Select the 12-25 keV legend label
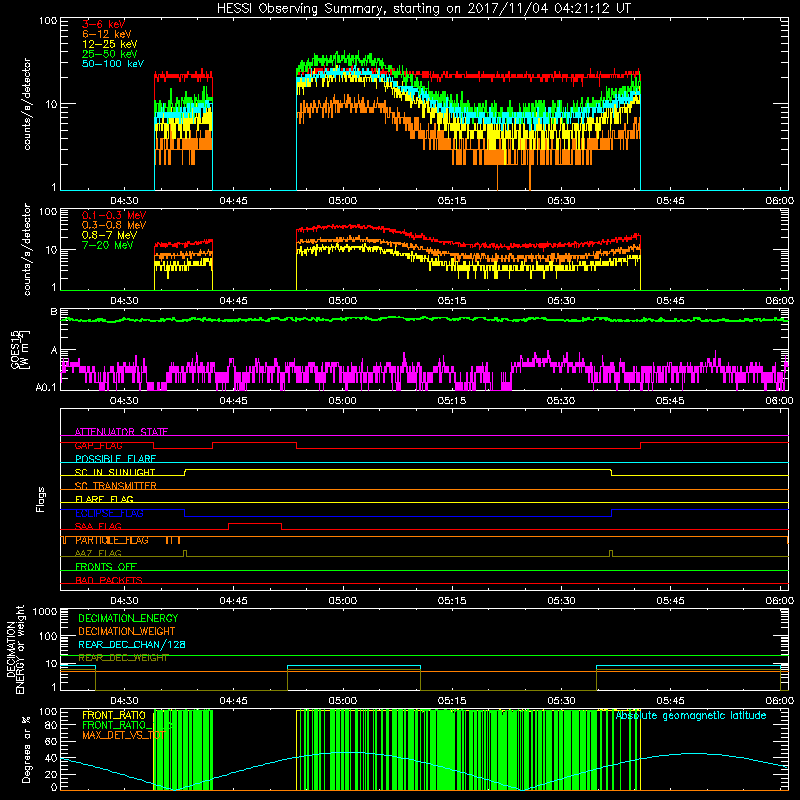The height and width of the screenshot is (800, 800). (x=110, y=44)
